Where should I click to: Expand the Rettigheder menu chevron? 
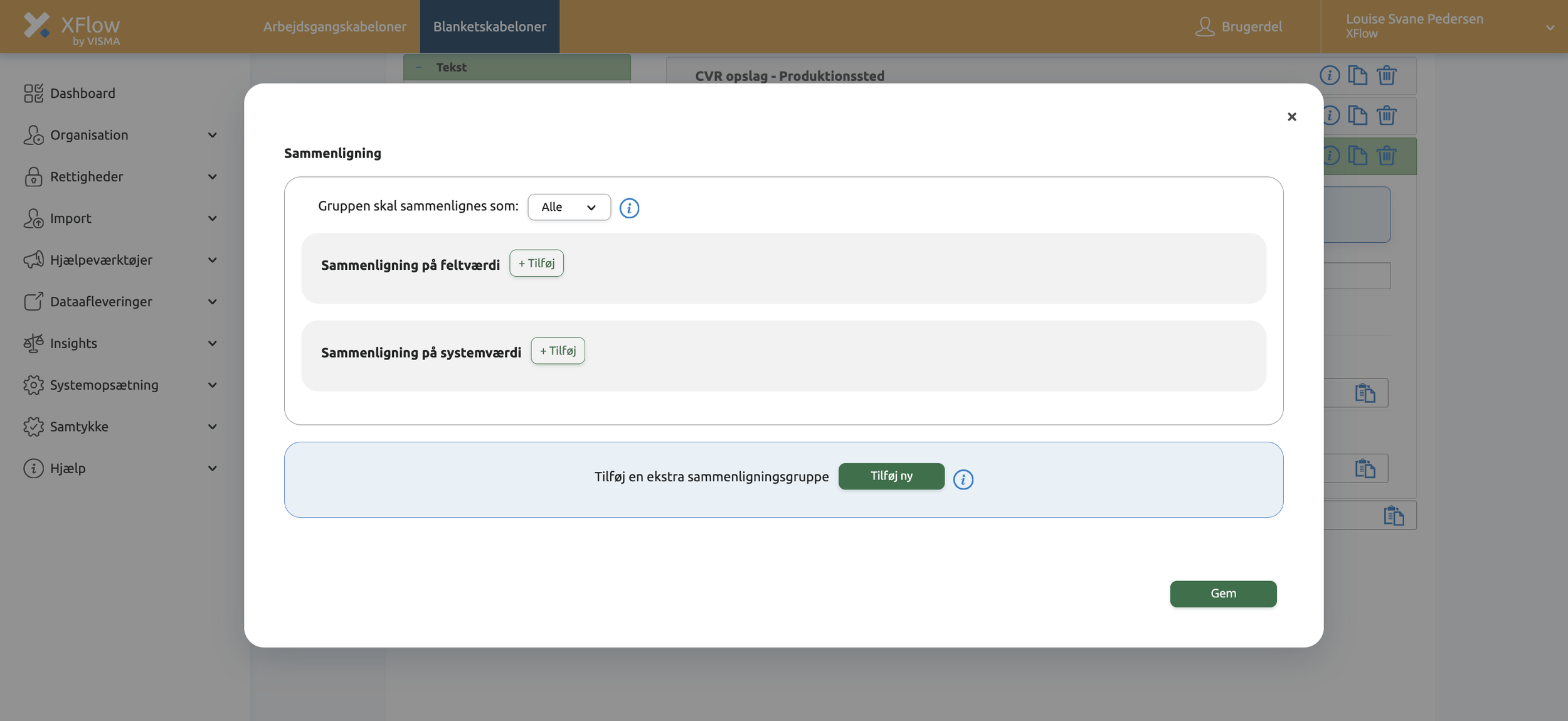point(212,177)
